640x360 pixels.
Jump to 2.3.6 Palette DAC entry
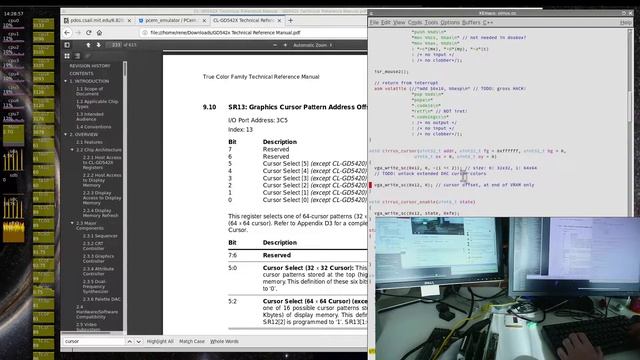tap(101, 299)
